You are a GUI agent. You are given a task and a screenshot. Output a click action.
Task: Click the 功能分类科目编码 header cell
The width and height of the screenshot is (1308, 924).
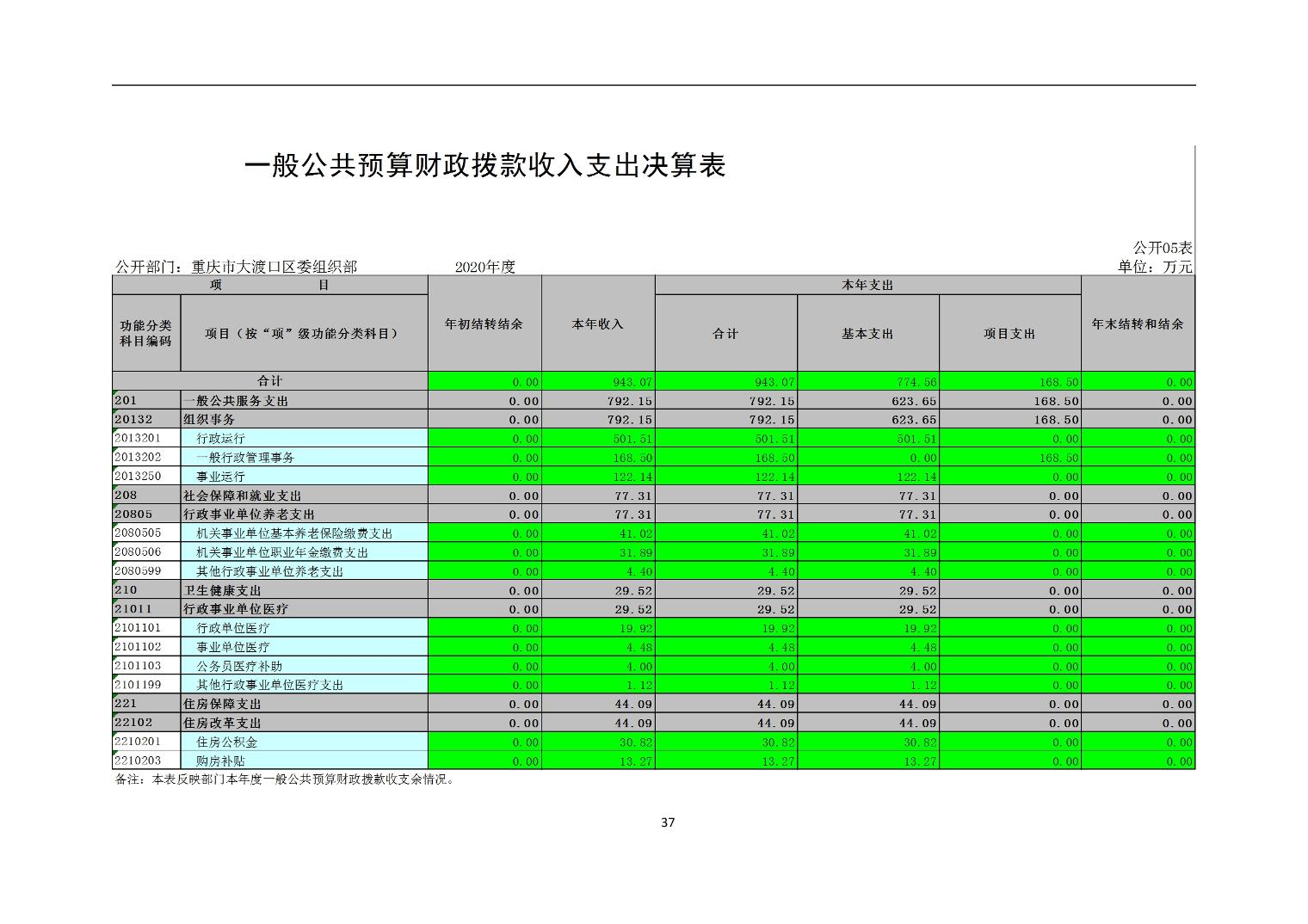point(145,334)
